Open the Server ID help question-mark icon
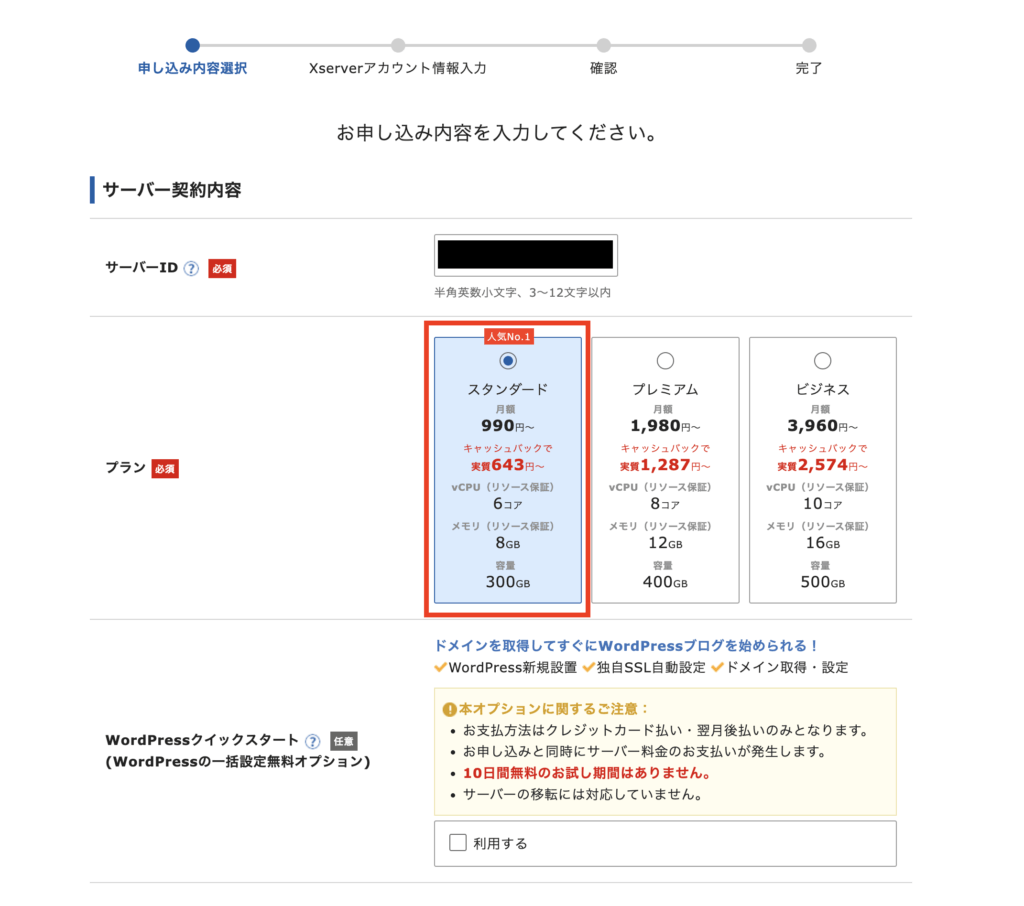 (x=191, y=268)
